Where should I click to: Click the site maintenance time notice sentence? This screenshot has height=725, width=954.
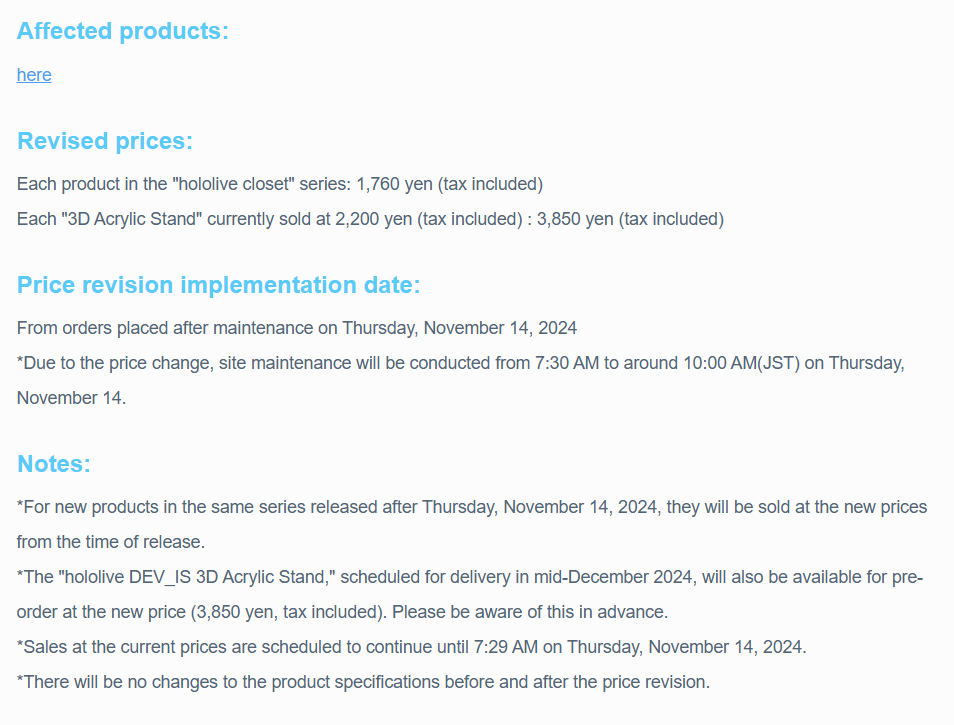(x=461, y=380)
